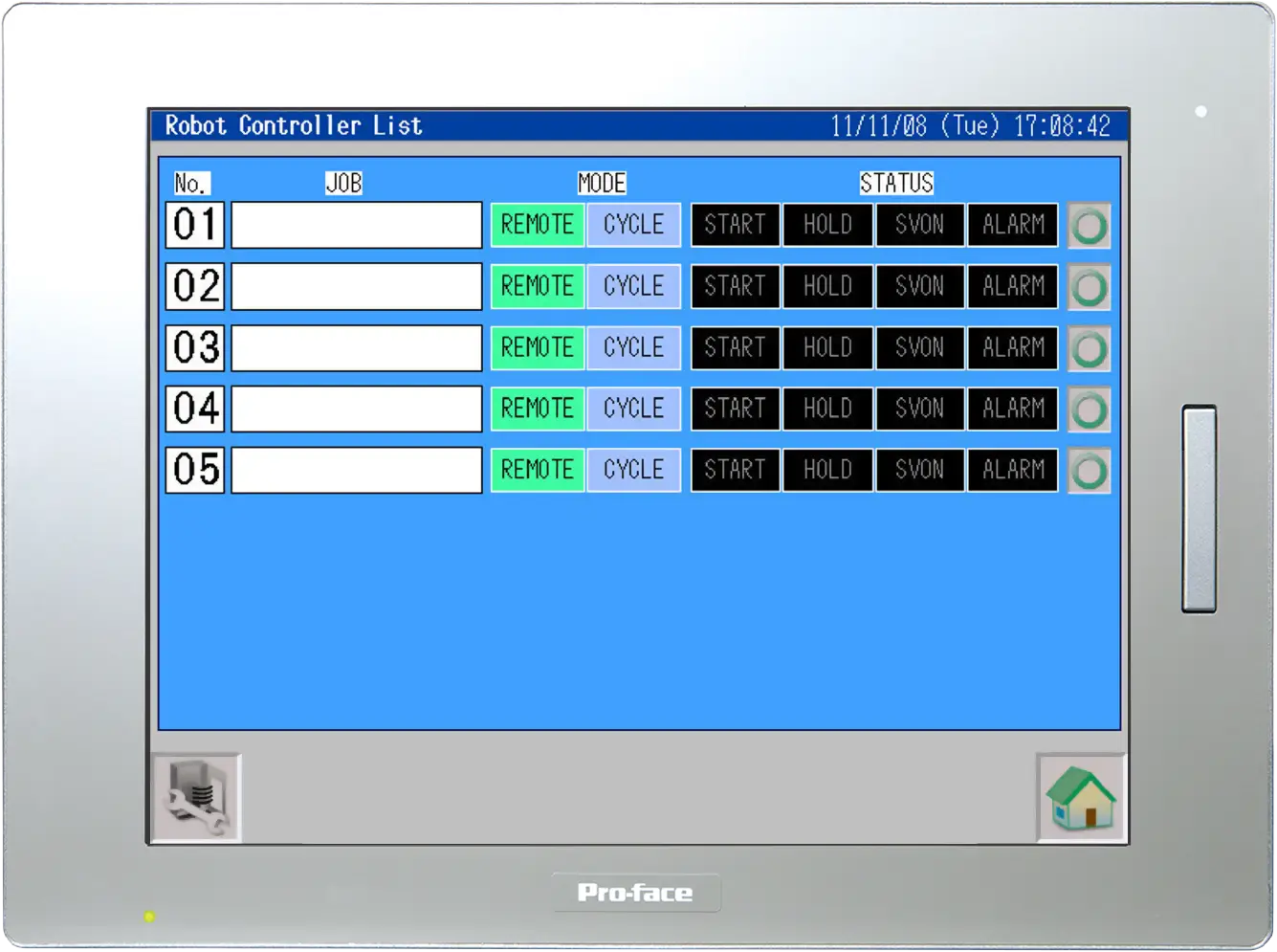Select the START status of robot 02
This screenshot has height=952, width=1277.
735,286
